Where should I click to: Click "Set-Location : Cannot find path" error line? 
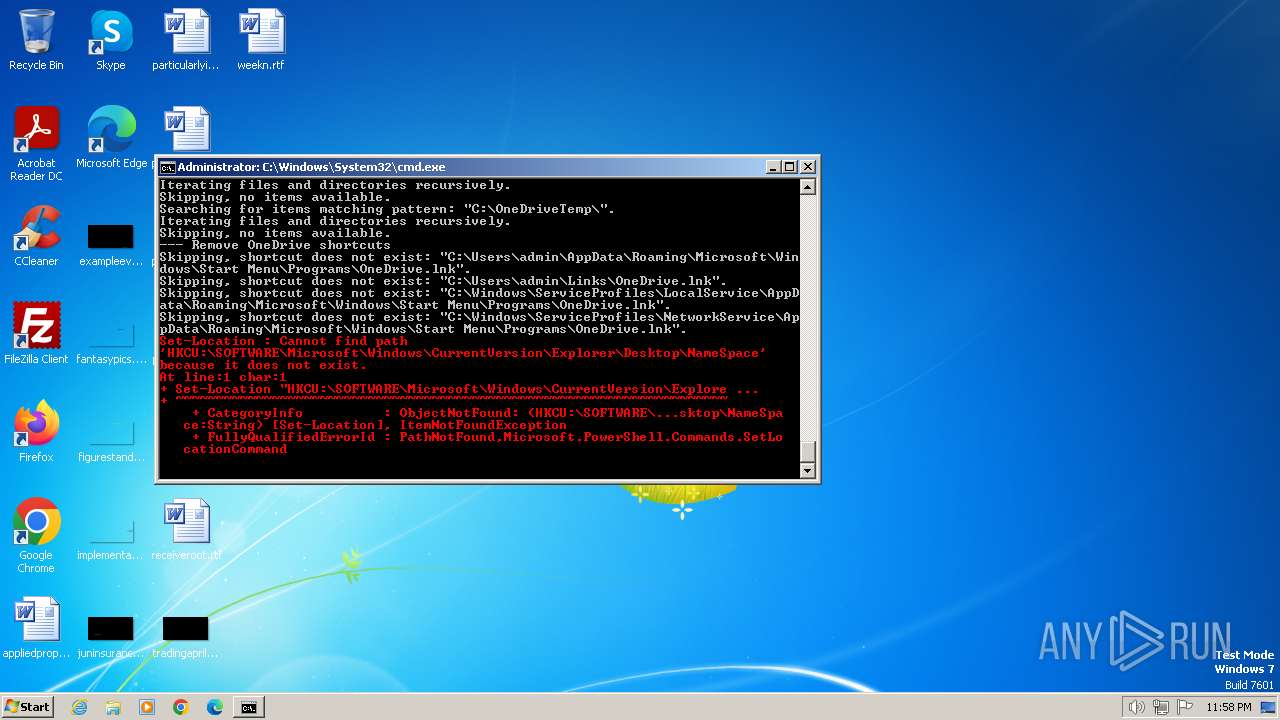[283, 341]
